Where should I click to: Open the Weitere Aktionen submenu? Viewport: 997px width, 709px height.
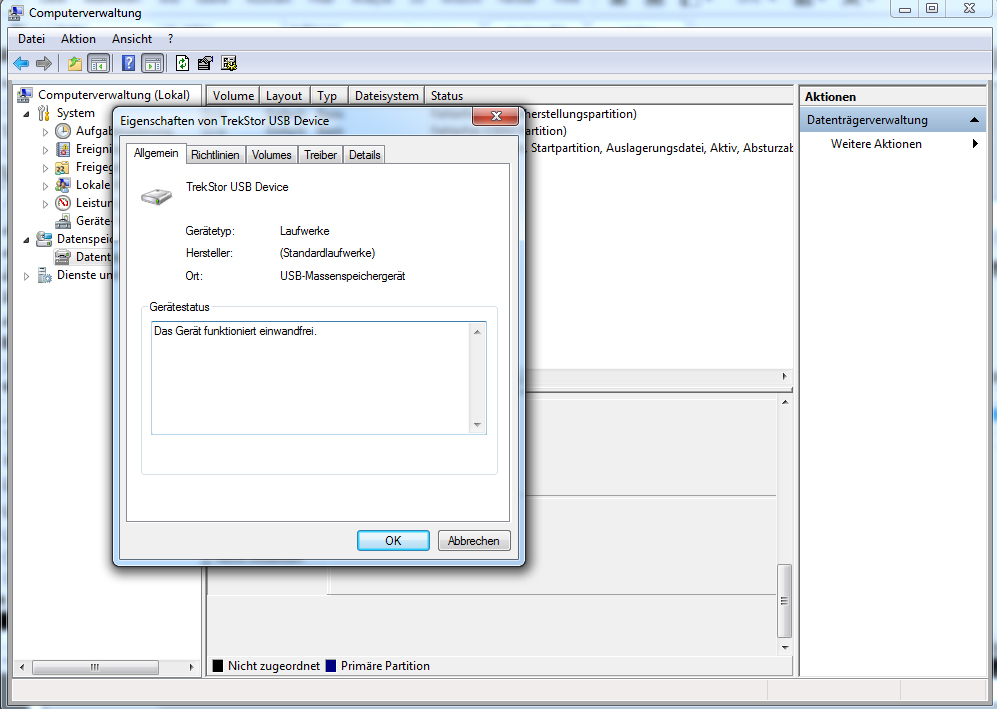975,144
